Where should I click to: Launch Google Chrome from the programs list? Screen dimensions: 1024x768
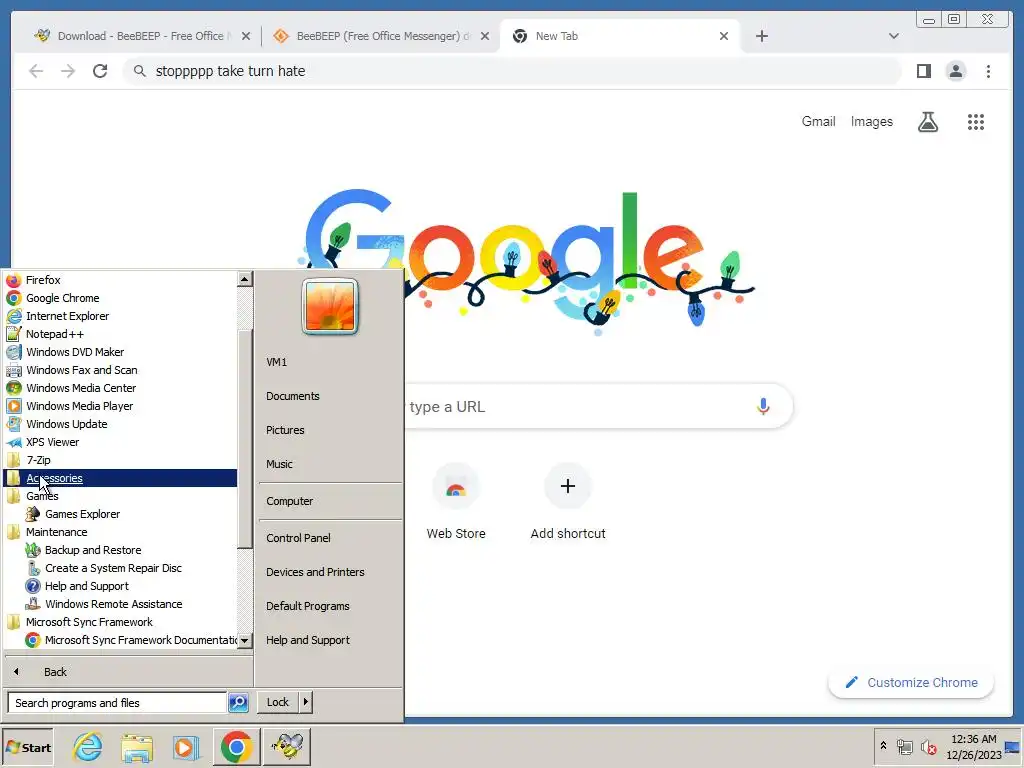coord(63,298)
